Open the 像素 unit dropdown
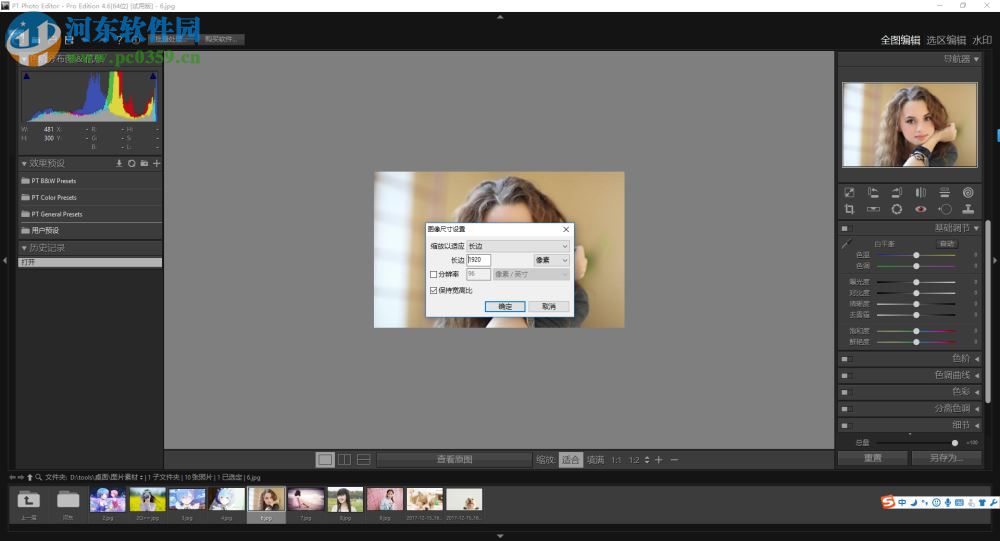 (x=551, y=260)
